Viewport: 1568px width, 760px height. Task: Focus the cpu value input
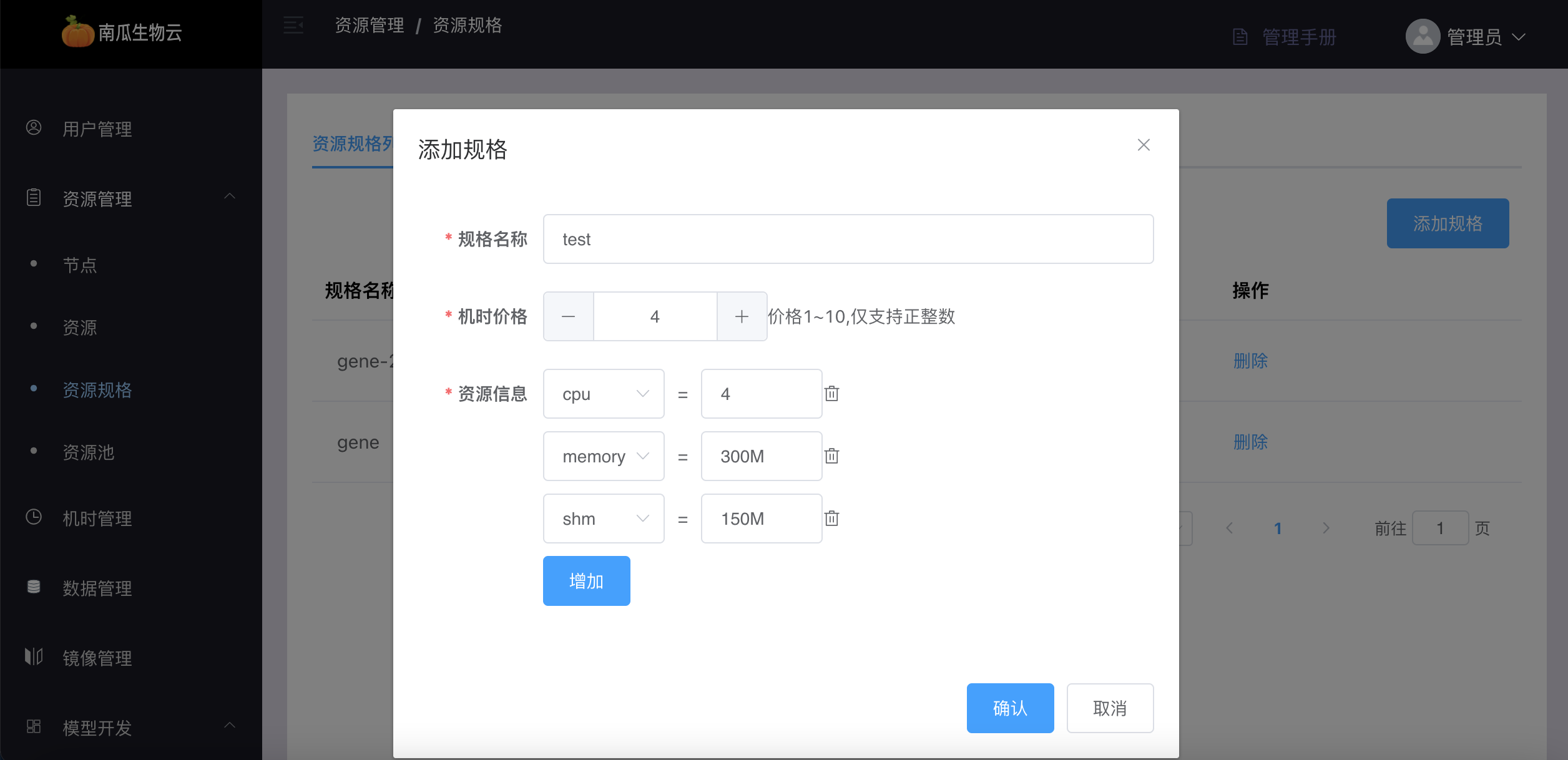coord(762,394)
